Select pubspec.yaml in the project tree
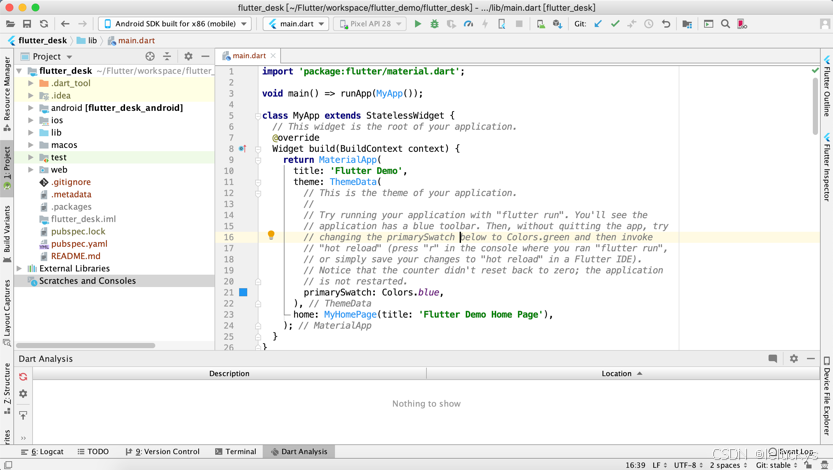 pos(79,244)
